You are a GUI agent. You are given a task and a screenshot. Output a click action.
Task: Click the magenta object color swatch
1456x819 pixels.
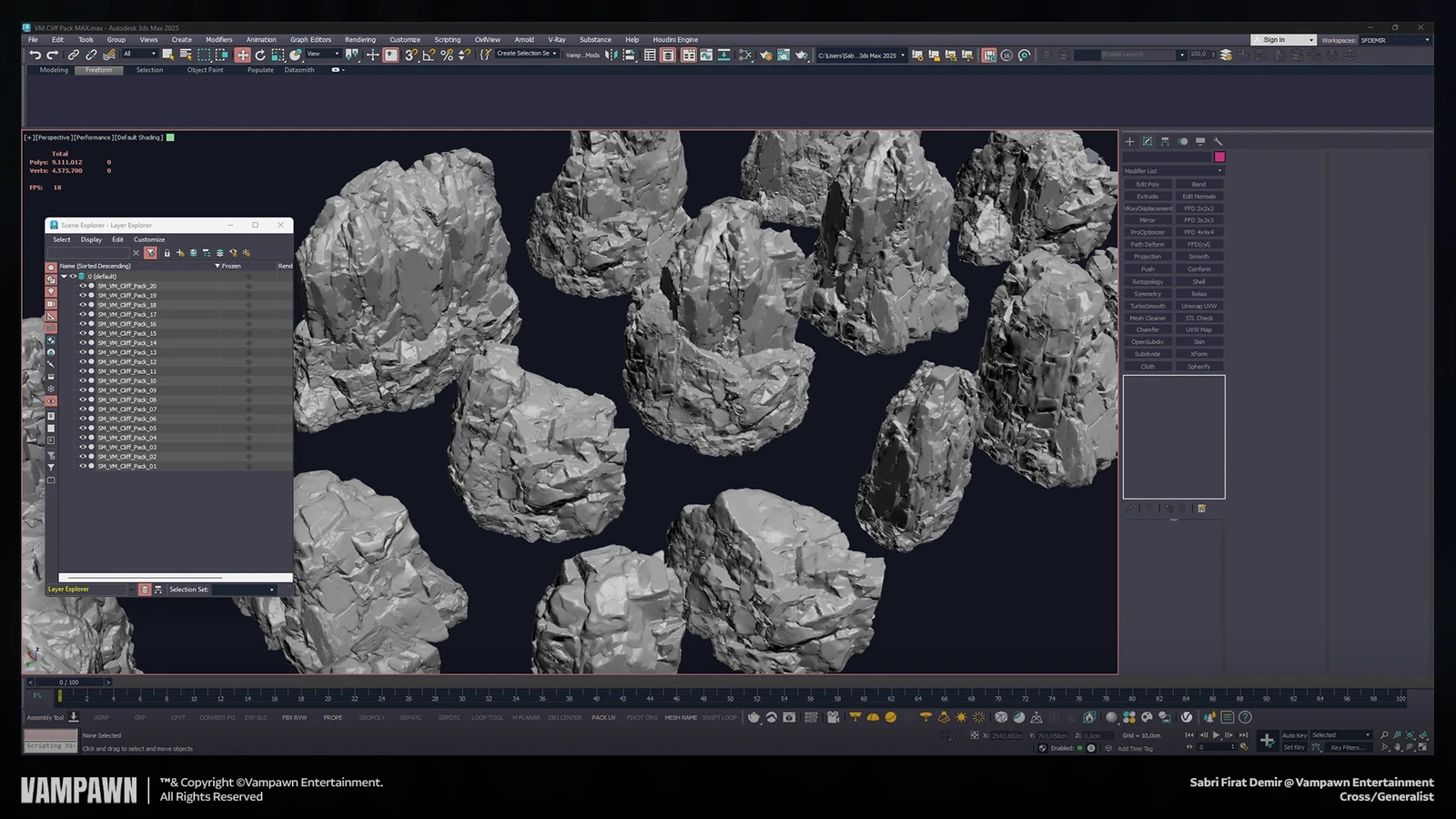1219,157
